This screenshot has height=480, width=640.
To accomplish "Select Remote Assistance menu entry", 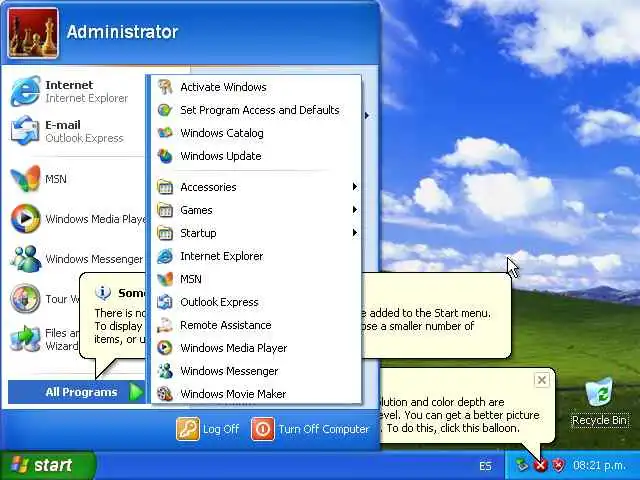I will point(256,325).
